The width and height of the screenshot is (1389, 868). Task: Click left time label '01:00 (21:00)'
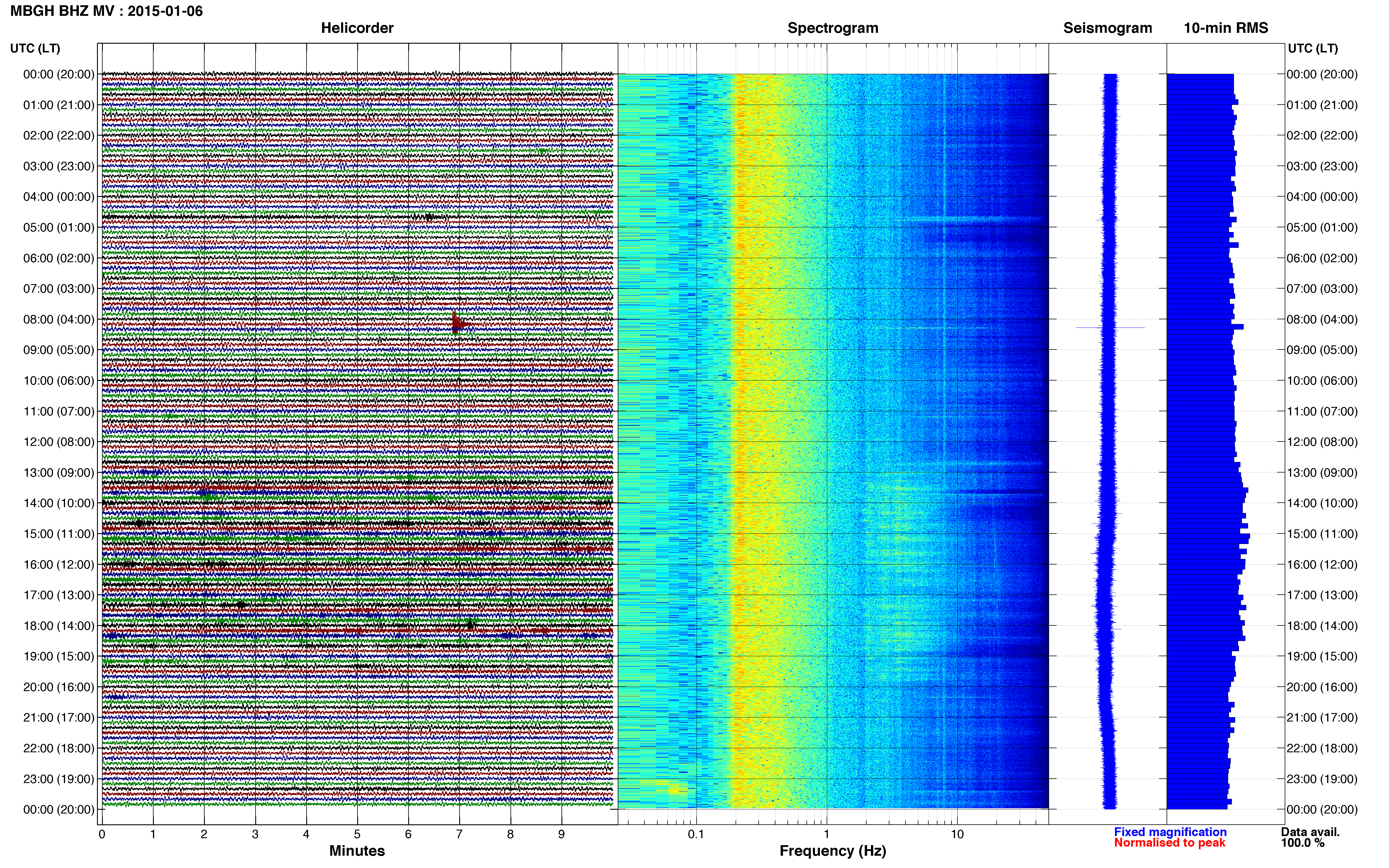59,105
